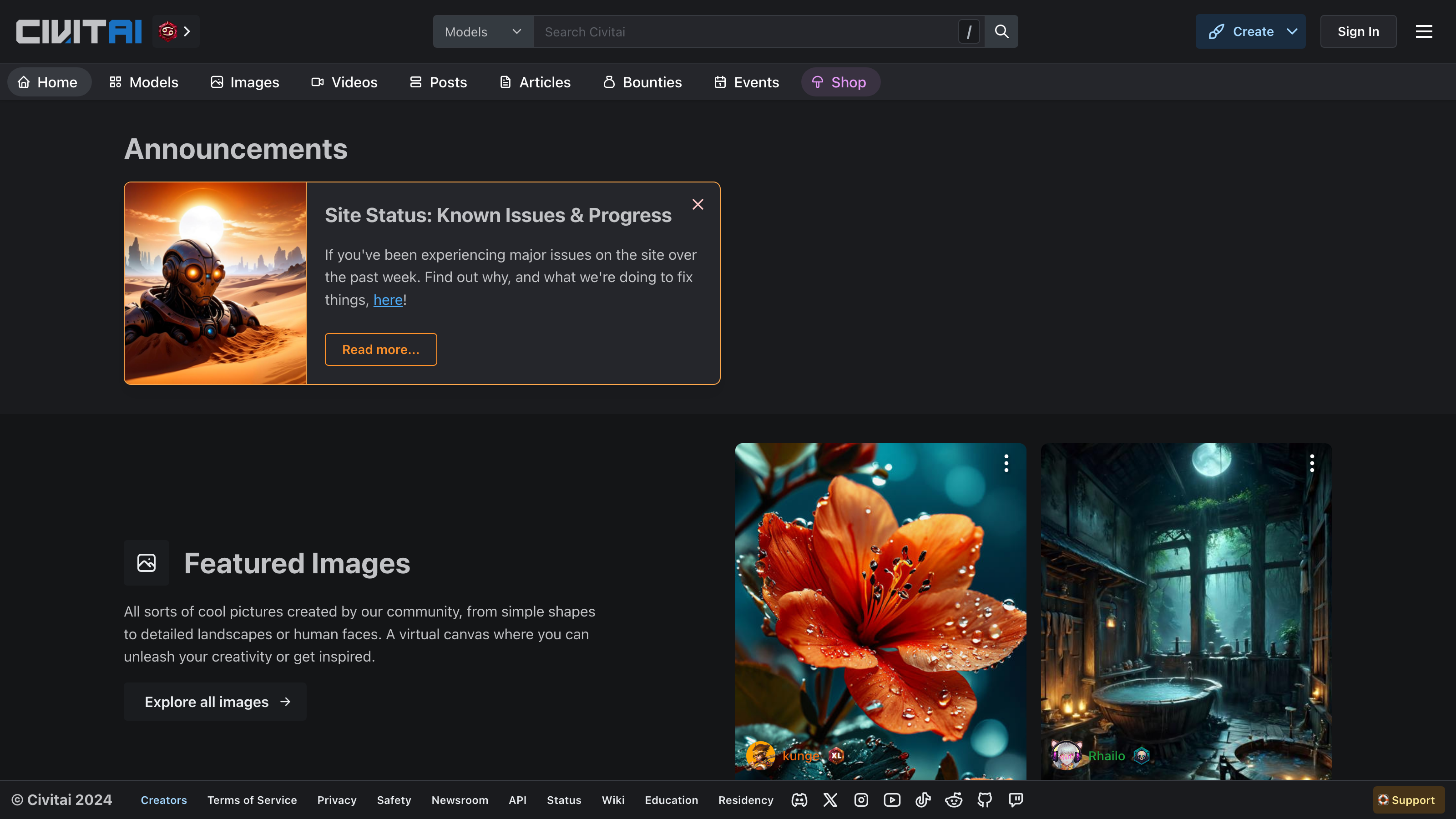Switch to the Posts tab
Viewport: 1456px width, 819px height.
(x=439, y=82)
